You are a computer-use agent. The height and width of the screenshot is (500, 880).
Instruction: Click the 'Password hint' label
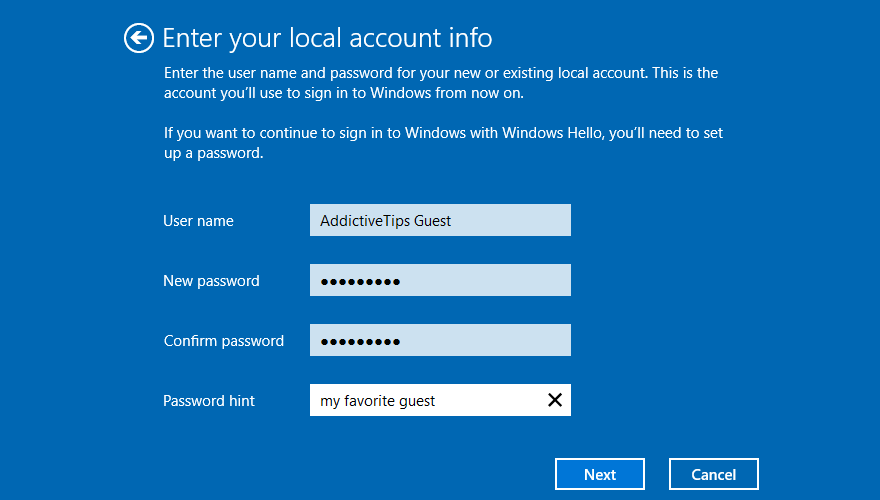click(x=209, y=401)
